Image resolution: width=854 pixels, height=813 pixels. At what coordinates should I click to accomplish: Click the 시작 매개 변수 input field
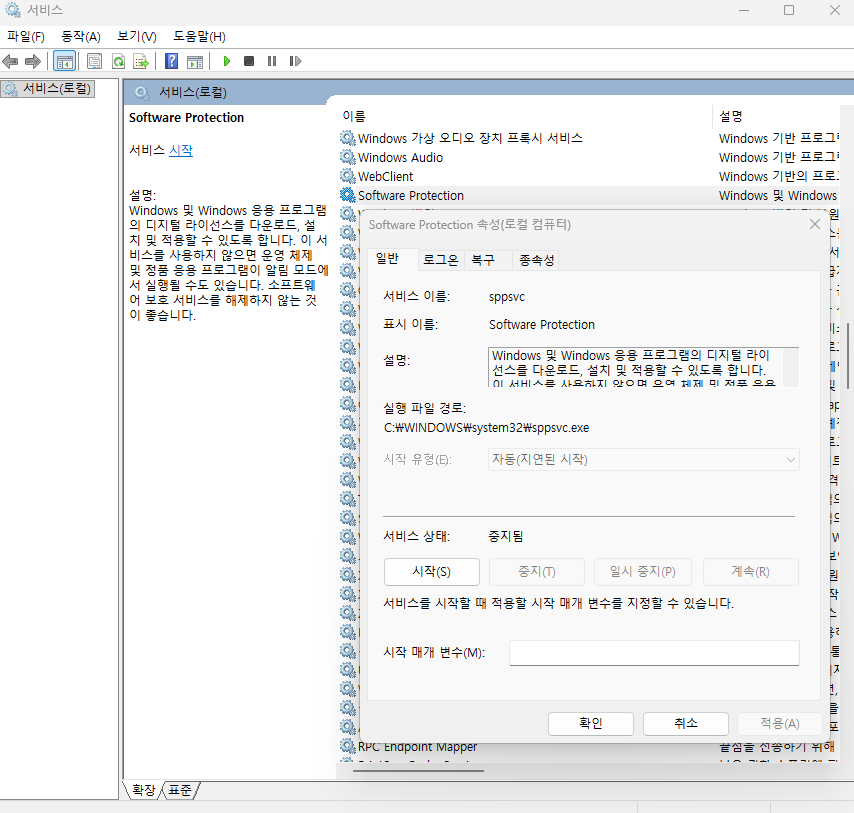(x=654, y=653)
